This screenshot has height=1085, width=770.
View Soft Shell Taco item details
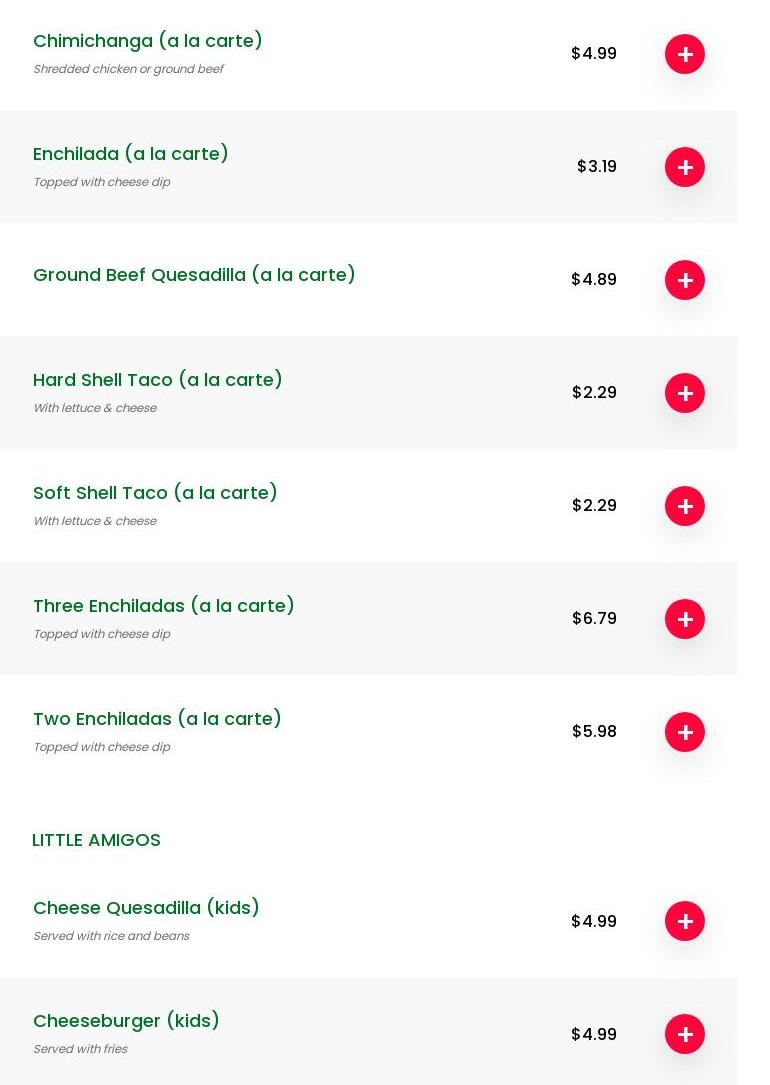click(x=155, y=493)
